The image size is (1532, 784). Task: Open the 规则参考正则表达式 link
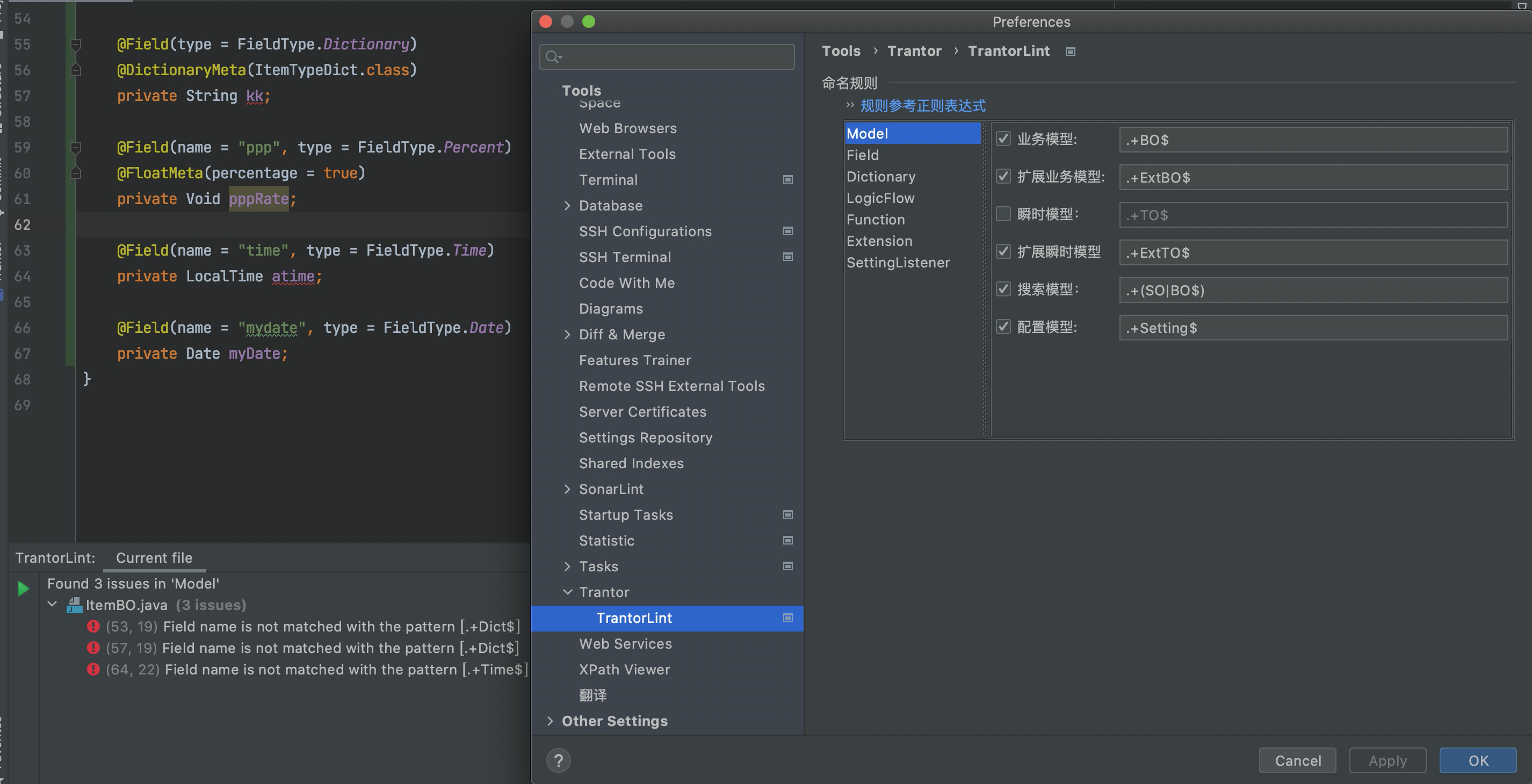pos(922,106)
